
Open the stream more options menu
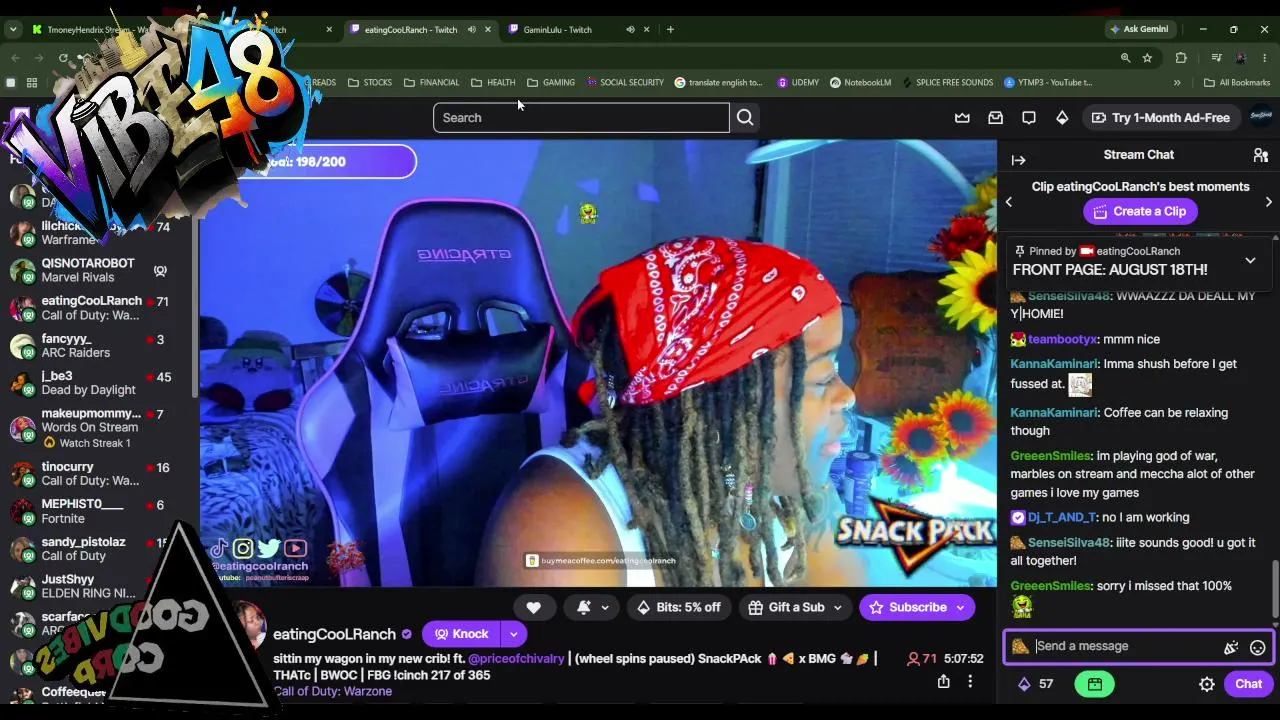969,681
